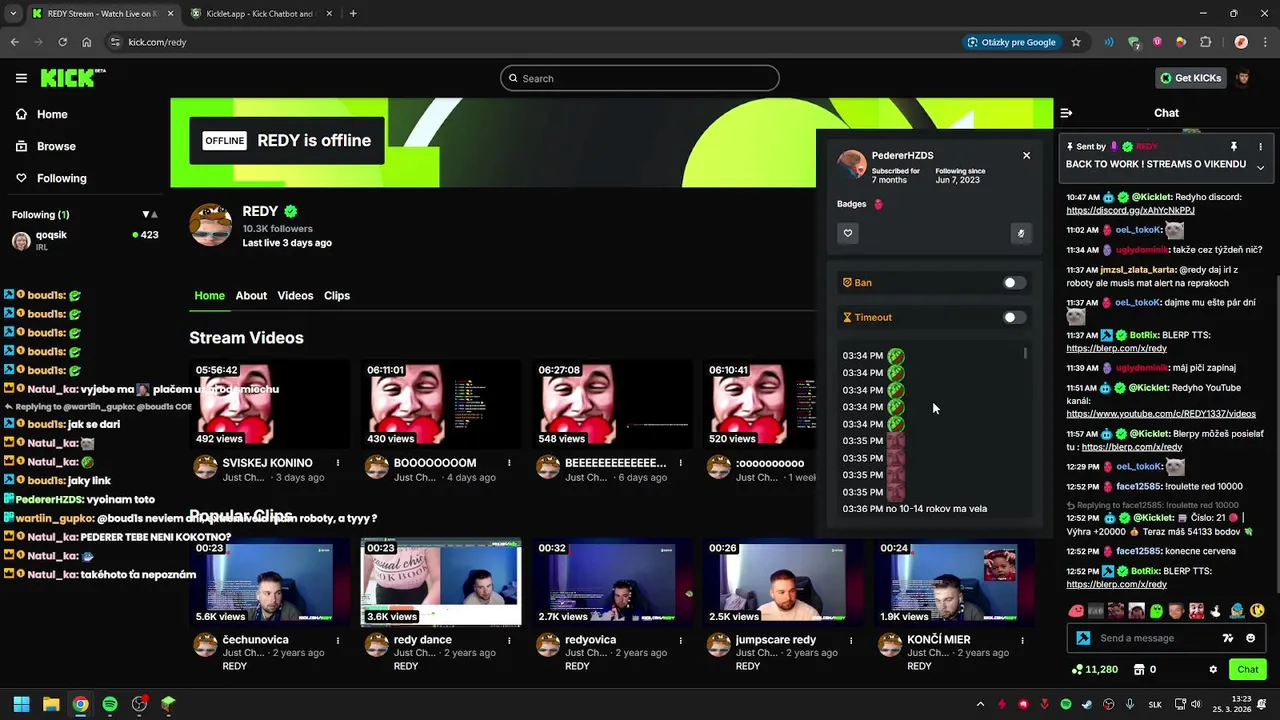Click the mute icon in PedererHZDS card
Image resolution: width=1280 pixels, height=720 pixels.
tap(1020, 233)
